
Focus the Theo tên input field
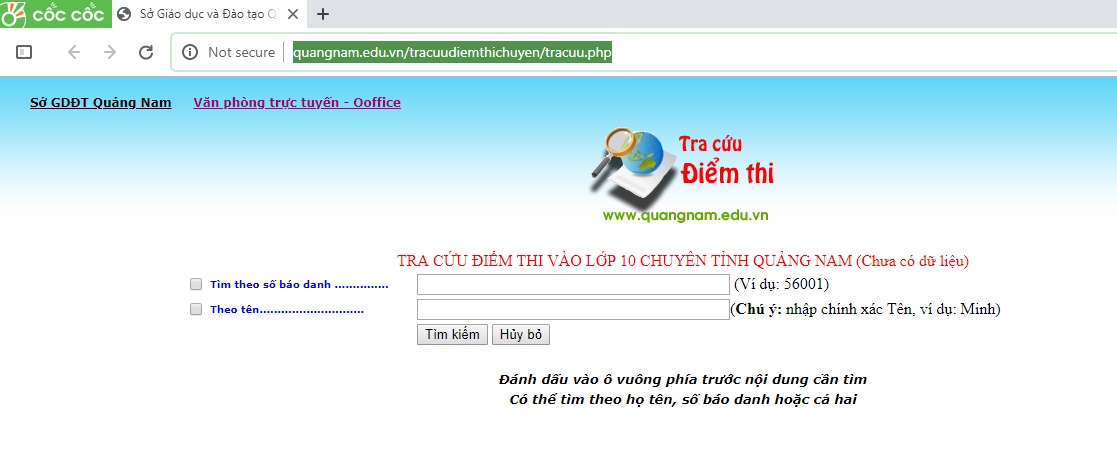click(x=573, y=309)
